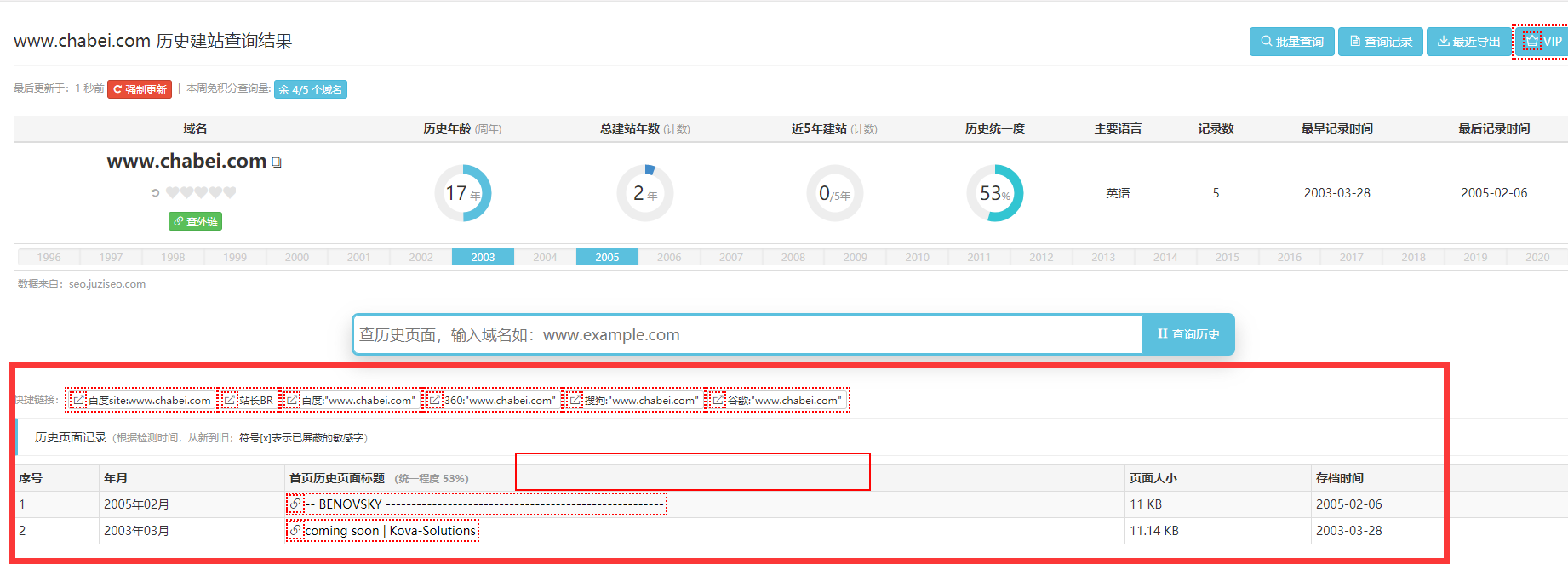Click the 存档时间 column header
1568x581 pixels.
click(1340, 478)
